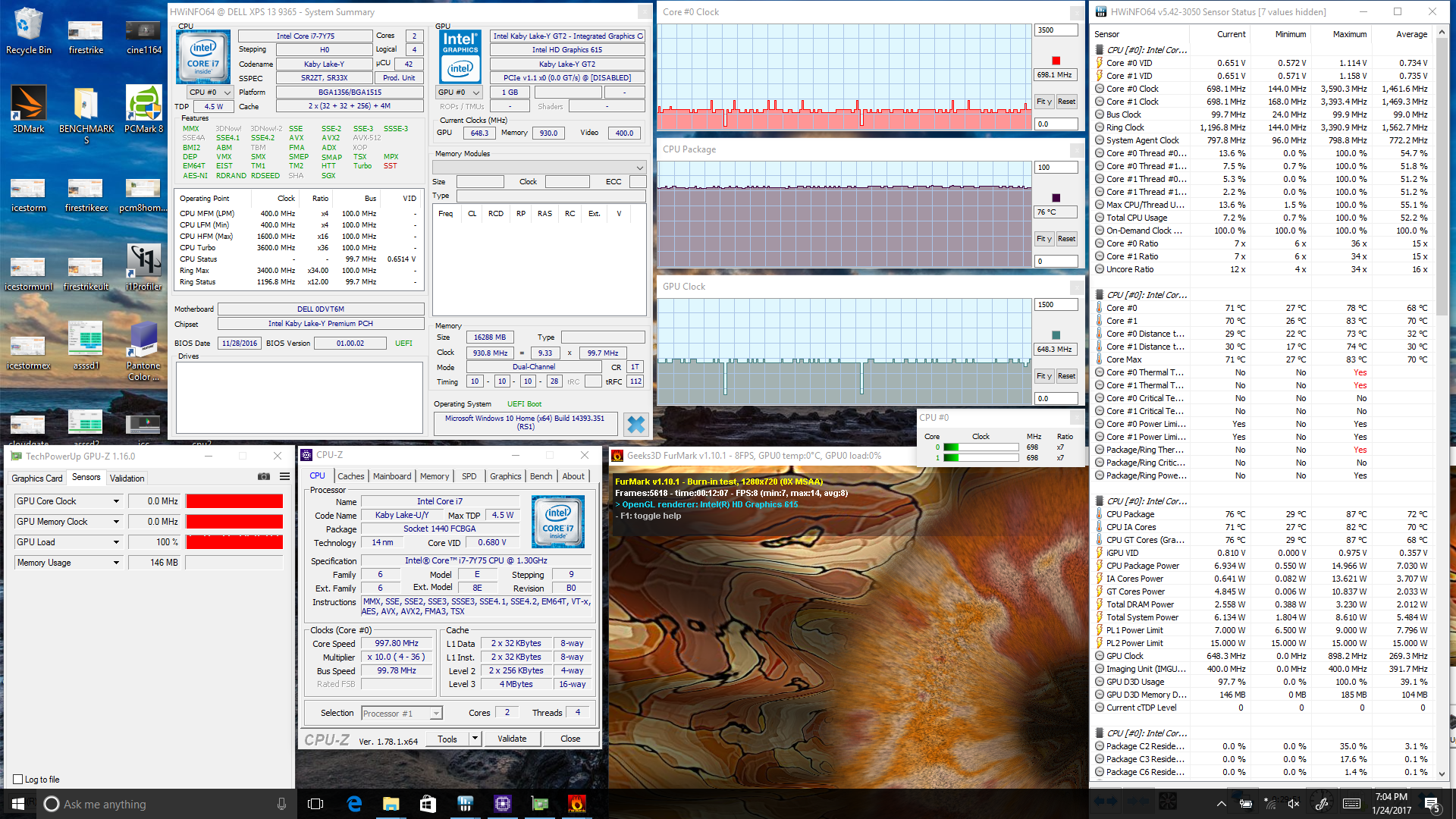Click the red Core #0 Clock color swatch
The height and width of the screenshot is (819, 1456).
click(x=1056, y=61)
